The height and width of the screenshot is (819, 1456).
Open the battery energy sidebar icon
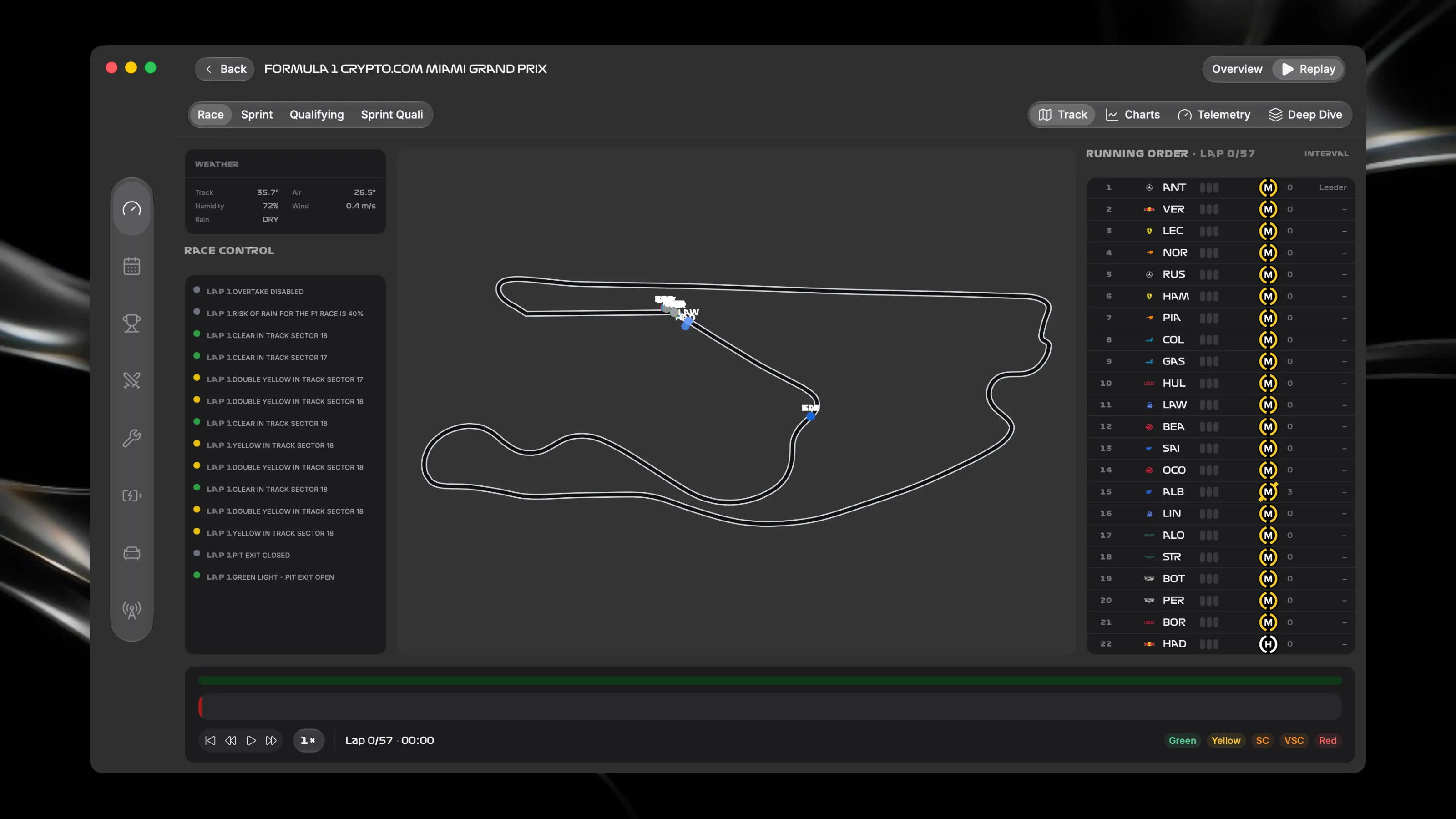tap(131, 495)
